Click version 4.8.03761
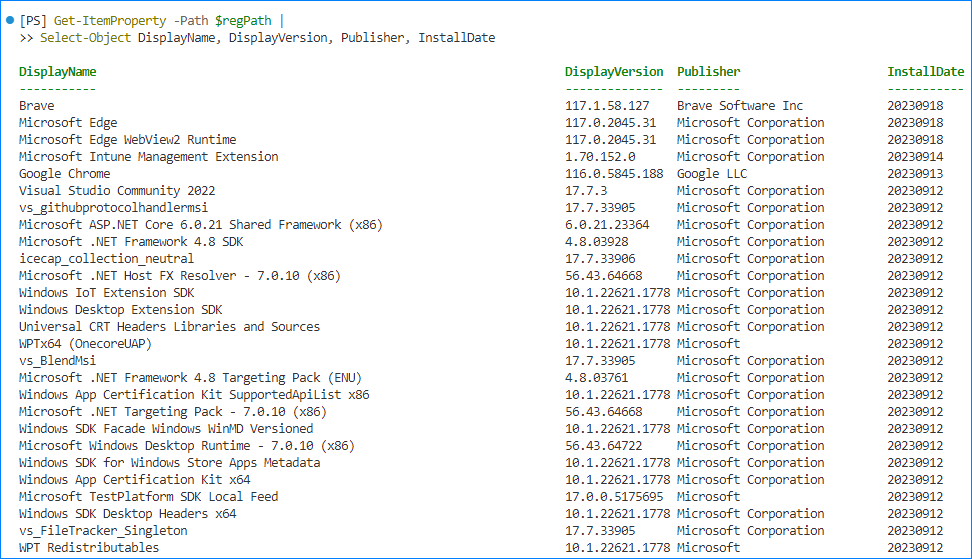The width and height of the screenshot is (972, 559). click(x=596, y=378)
